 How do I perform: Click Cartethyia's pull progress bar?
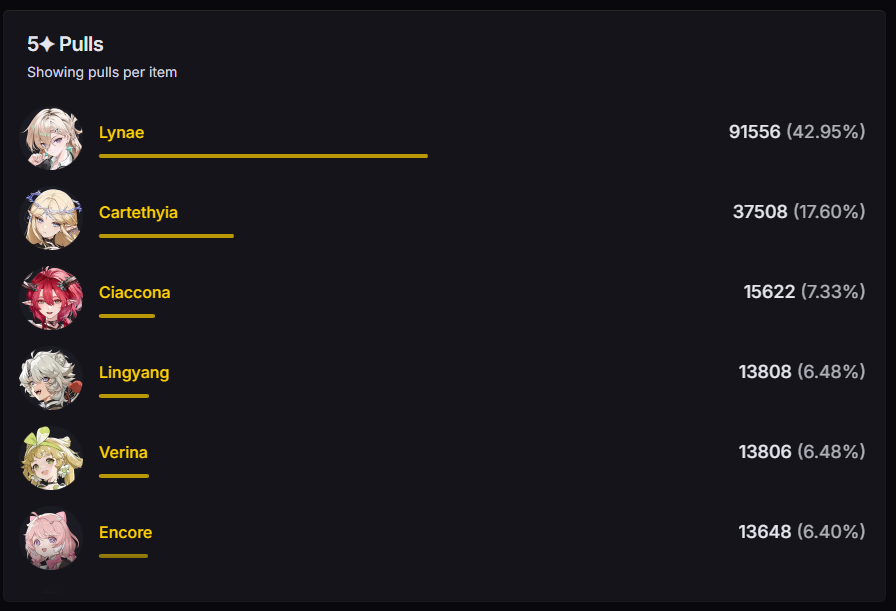[x=166, y=236]
